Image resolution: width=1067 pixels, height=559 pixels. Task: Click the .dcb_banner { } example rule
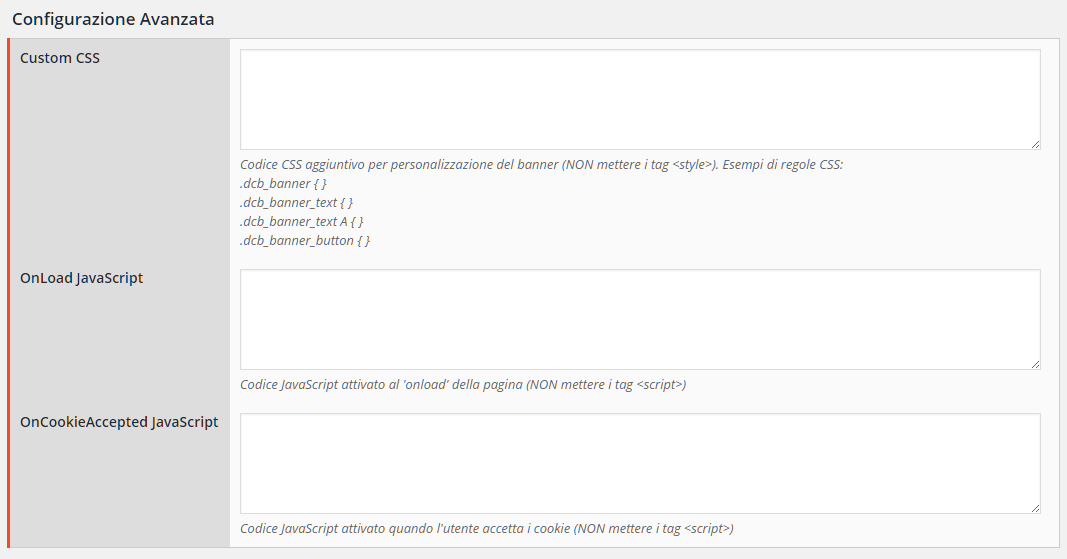283,183
